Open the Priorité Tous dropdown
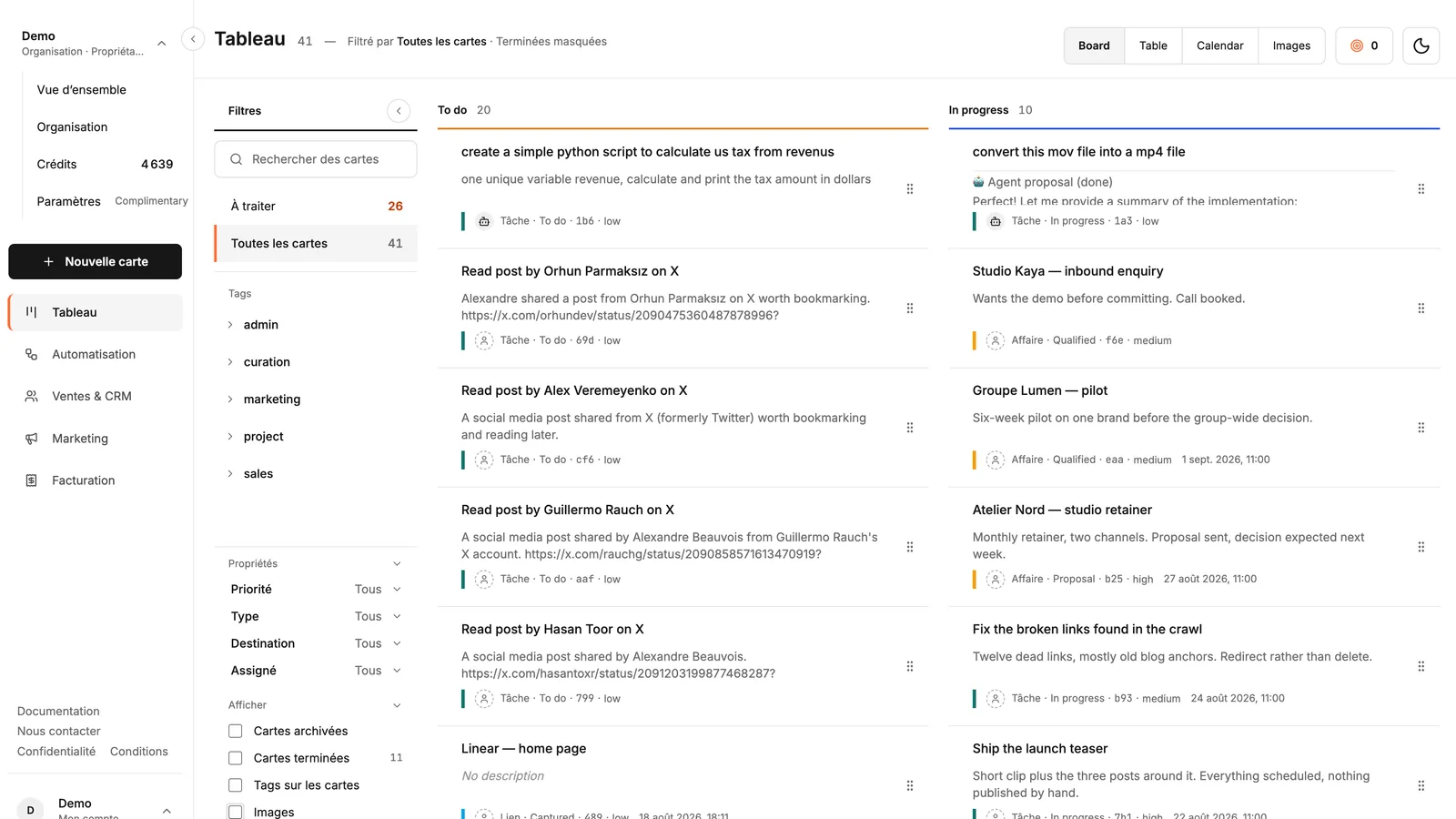Screen dimensions: 1456x819 [x=378, y=590]
